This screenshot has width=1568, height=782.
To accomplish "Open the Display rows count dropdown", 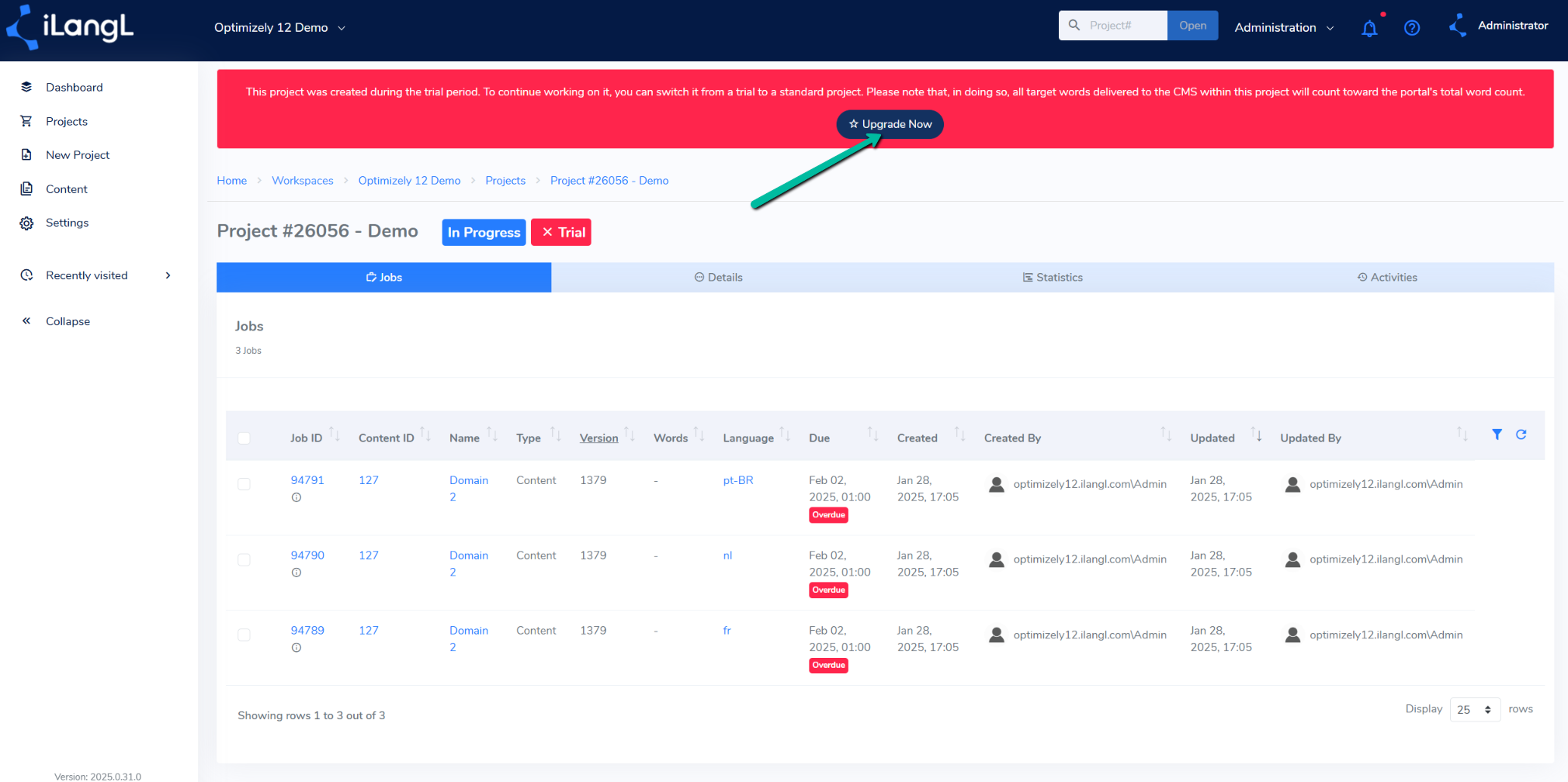I will [1475, 710].
